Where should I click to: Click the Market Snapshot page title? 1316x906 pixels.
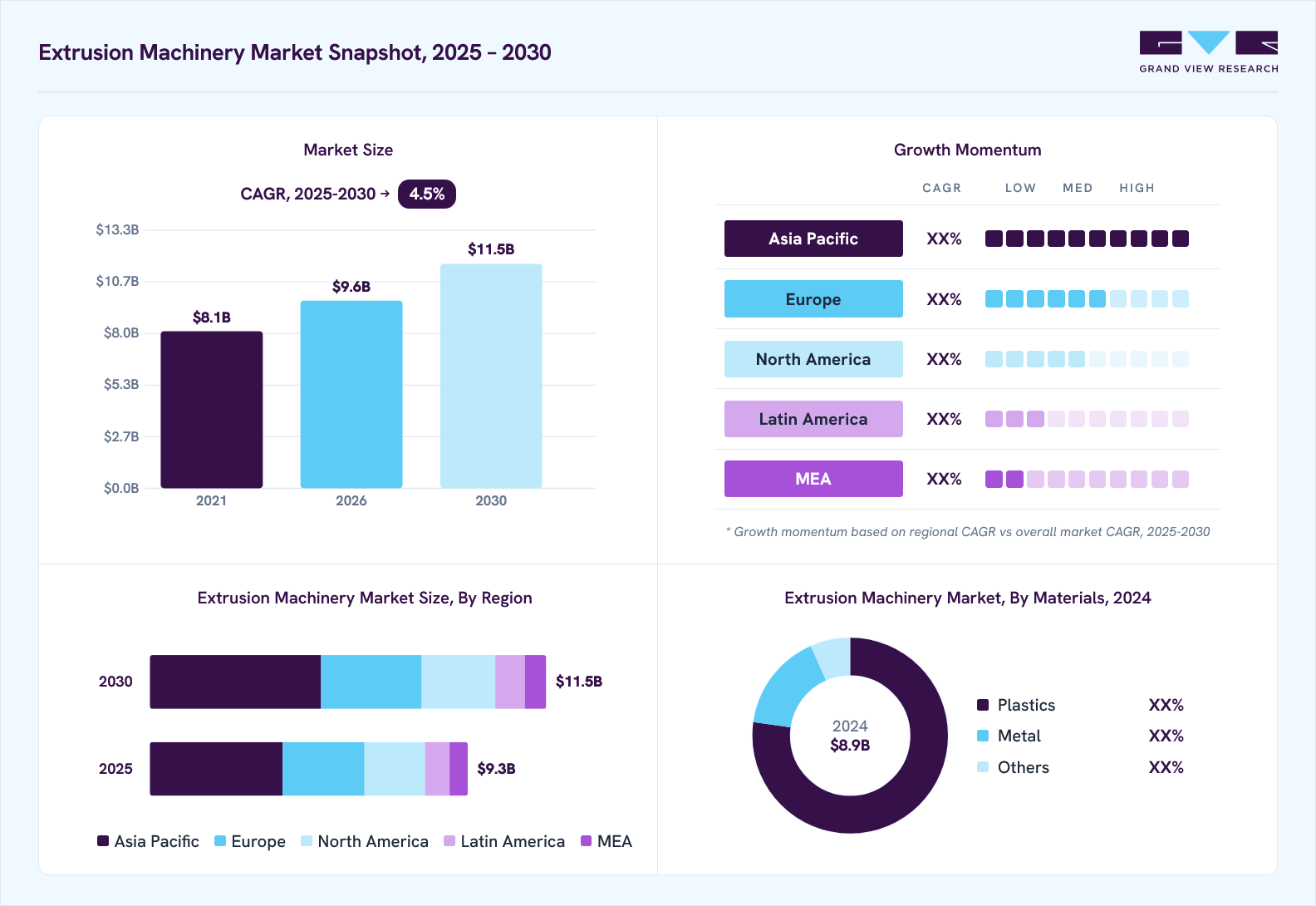[x=295, y=52]
